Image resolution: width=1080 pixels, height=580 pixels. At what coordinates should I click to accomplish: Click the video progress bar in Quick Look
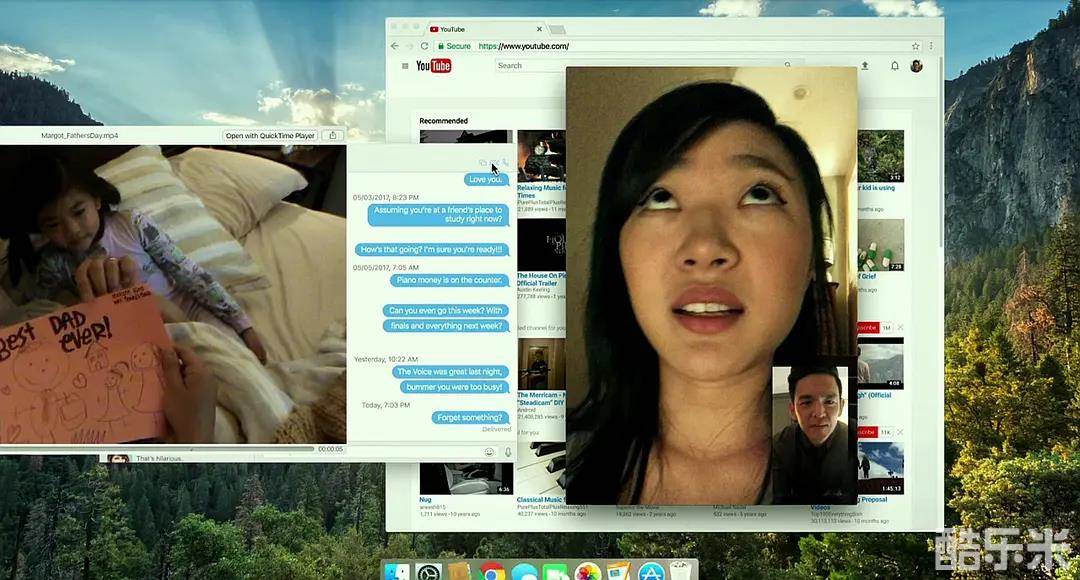(x=160, y=449)
